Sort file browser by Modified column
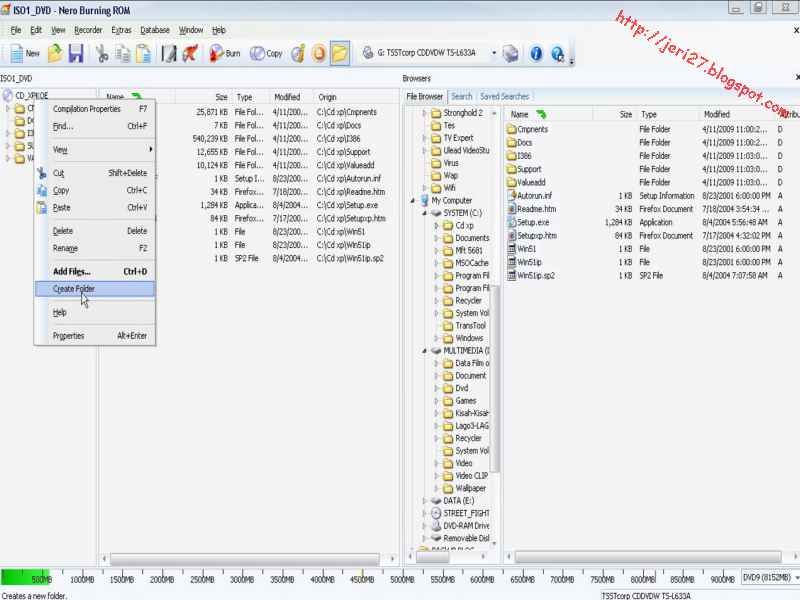The height and width of the screenshot is (600, 800). click(x=738, y=114)
